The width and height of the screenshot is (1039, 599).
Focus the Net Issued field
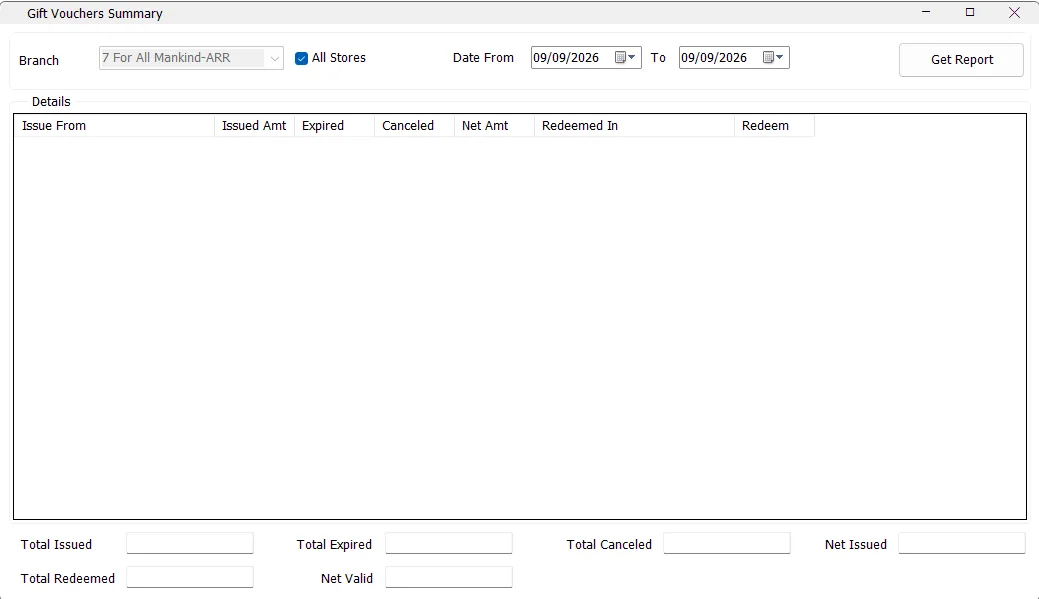point(961,543)
